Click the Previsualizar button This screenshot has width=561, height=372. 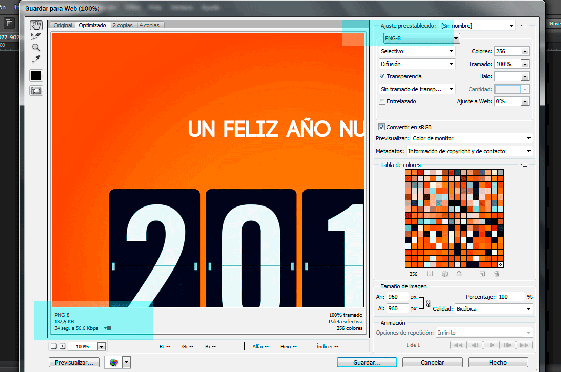click(x=74, y=362)
